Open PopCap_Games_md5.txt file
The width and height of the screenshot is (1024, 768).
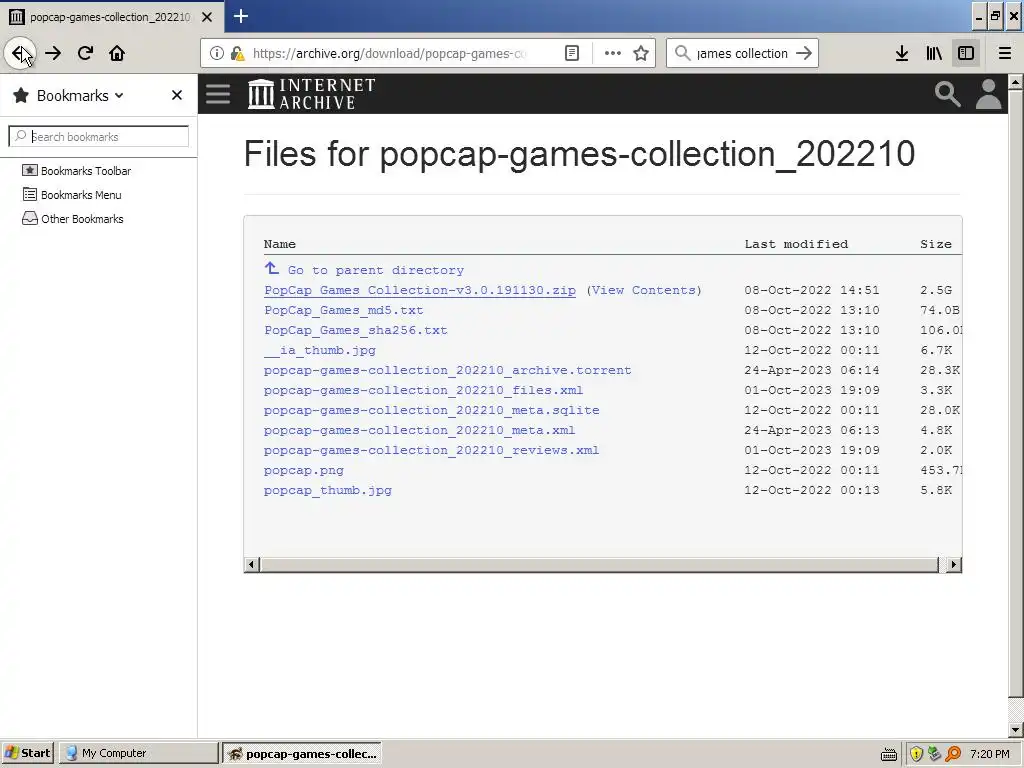point(344,310)
